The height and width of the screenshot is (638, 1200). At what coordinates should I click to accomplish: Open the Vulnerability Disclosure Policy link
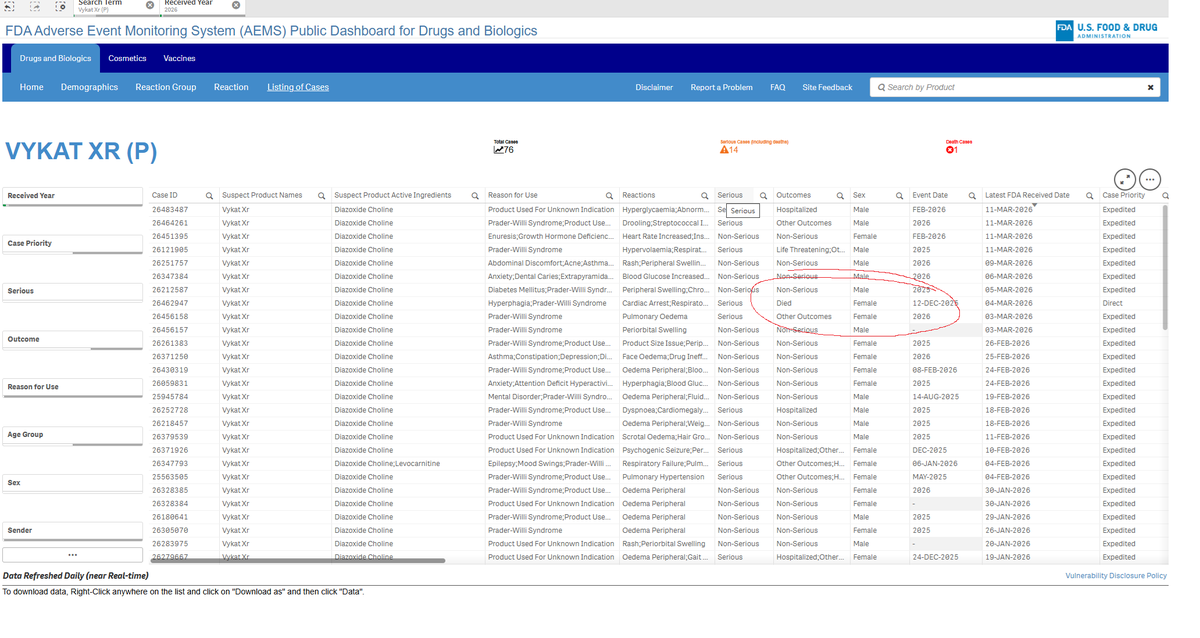coord(1116,576)
